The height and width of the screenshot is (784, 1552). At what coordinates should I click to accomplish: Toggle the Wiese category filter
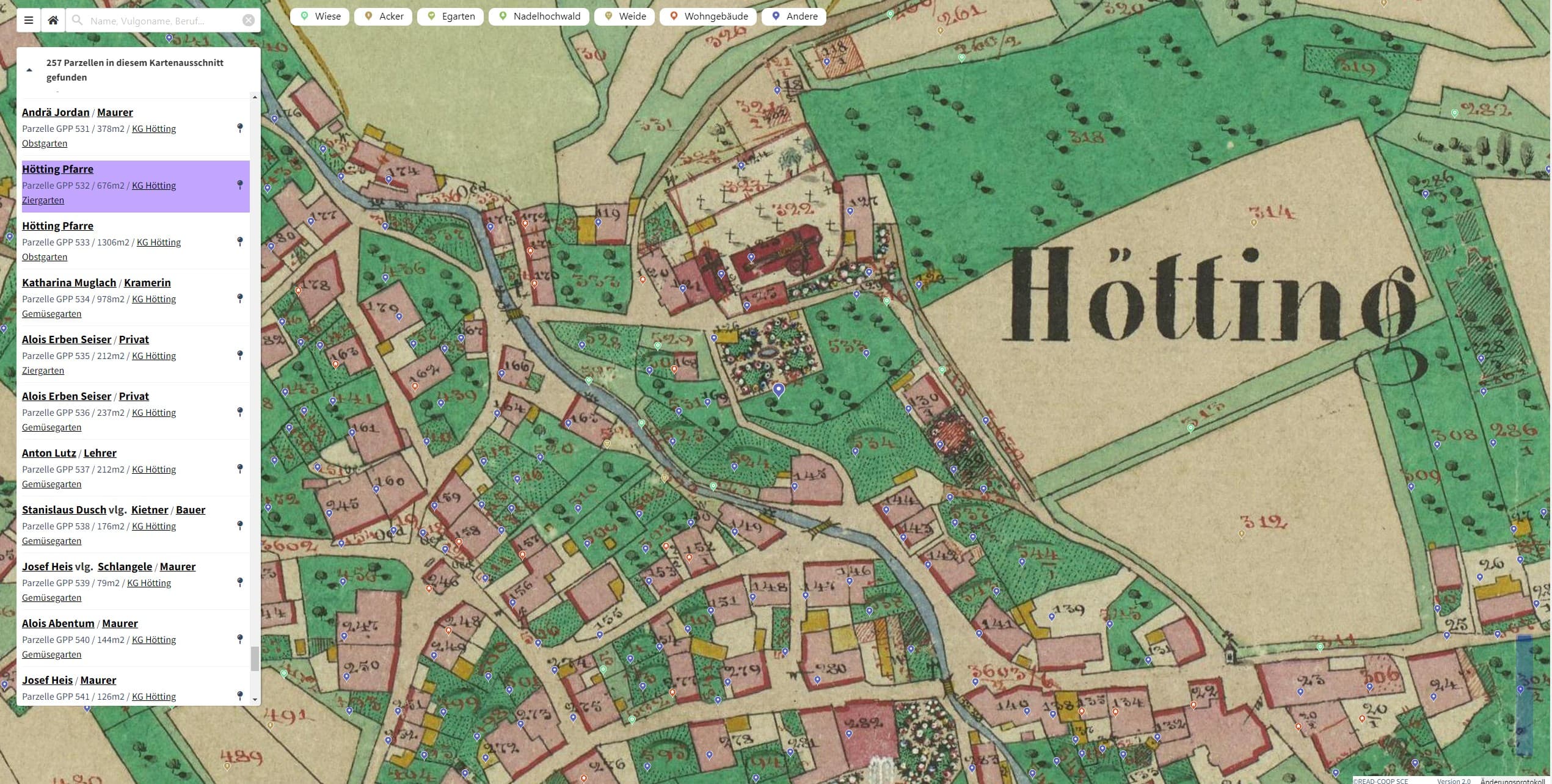(320, 16)
